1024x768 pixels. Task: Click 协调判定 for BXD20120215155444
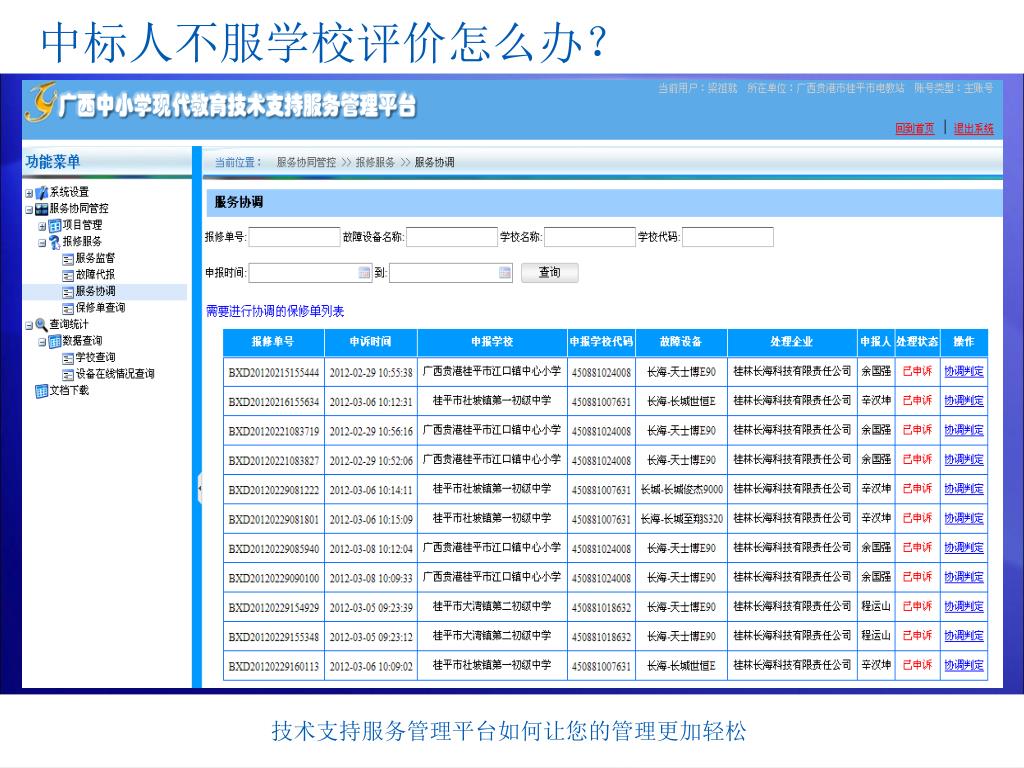964,371
